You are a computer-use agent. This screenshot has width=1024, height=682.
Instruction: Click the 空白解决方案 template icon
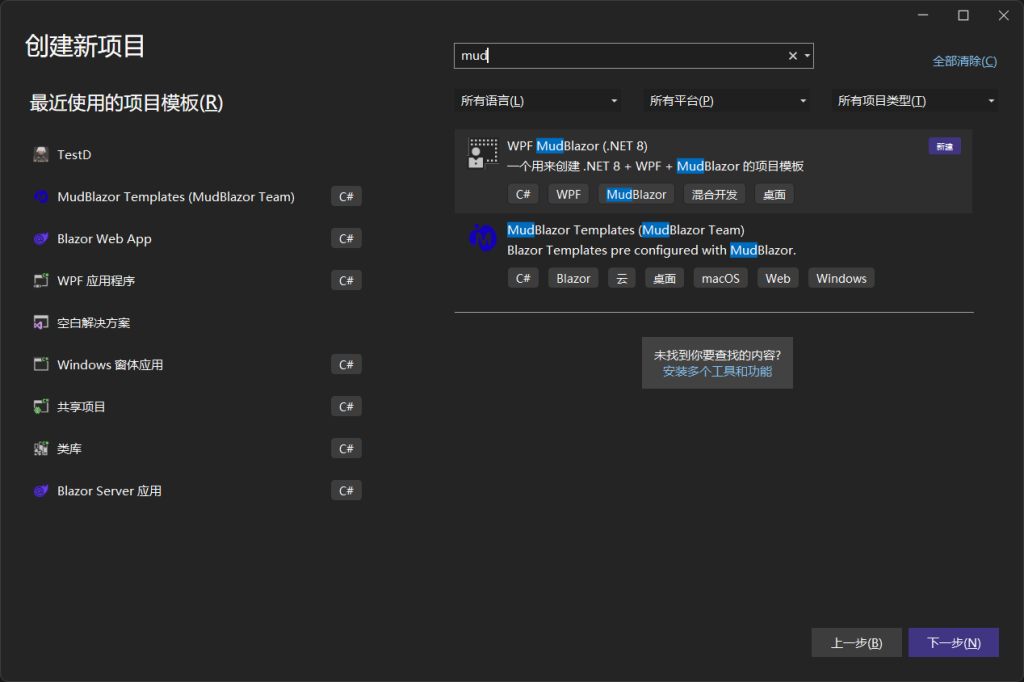click(39, 322)
